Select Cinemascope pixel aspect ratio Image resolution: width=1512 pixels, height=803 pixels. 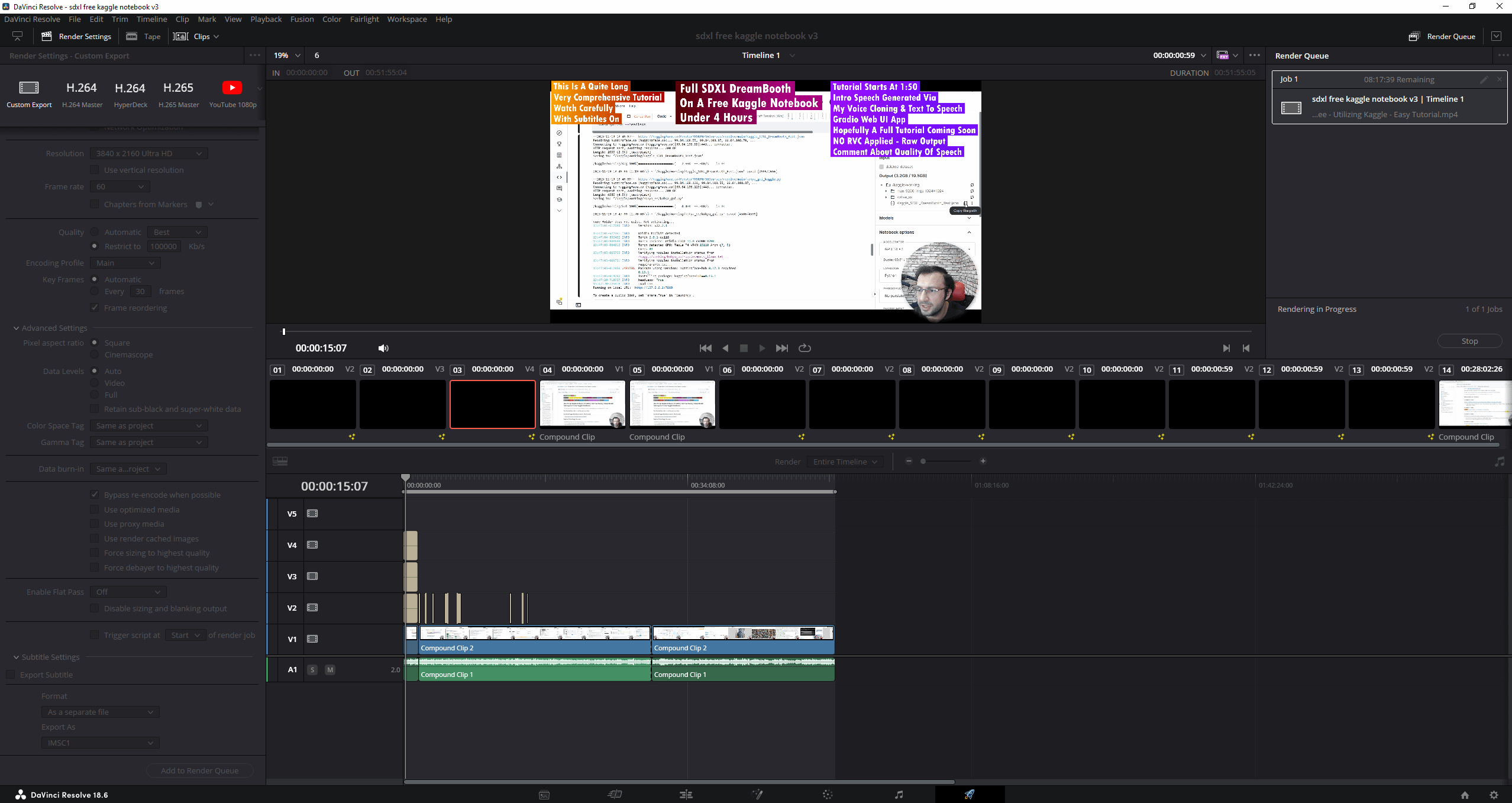(94, 354)
